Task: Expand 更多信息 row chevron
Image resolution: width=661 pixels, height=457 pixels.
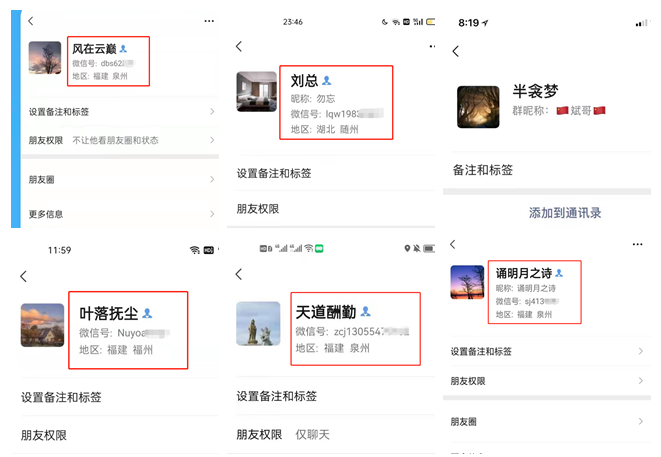Action: tap(212, 214)
